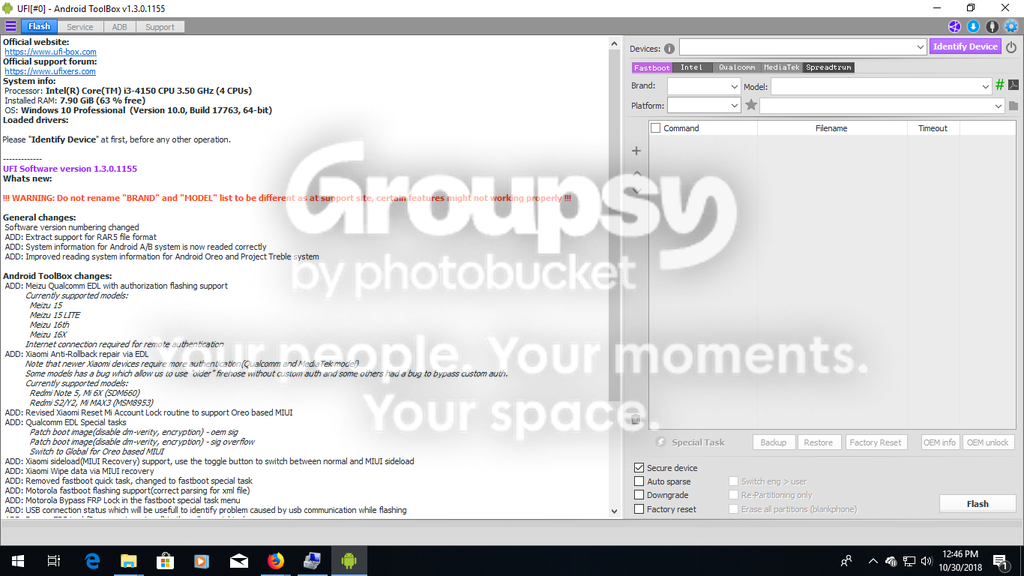This screenshot has width=1024, height=576.
Task: Switch to the Support tab
Action: (160, 27)
